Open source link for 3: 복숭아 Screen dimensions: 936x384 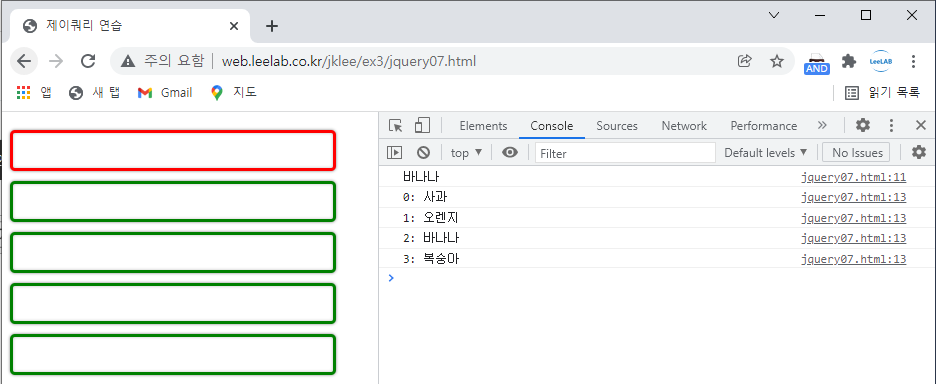tap(854, 259)
